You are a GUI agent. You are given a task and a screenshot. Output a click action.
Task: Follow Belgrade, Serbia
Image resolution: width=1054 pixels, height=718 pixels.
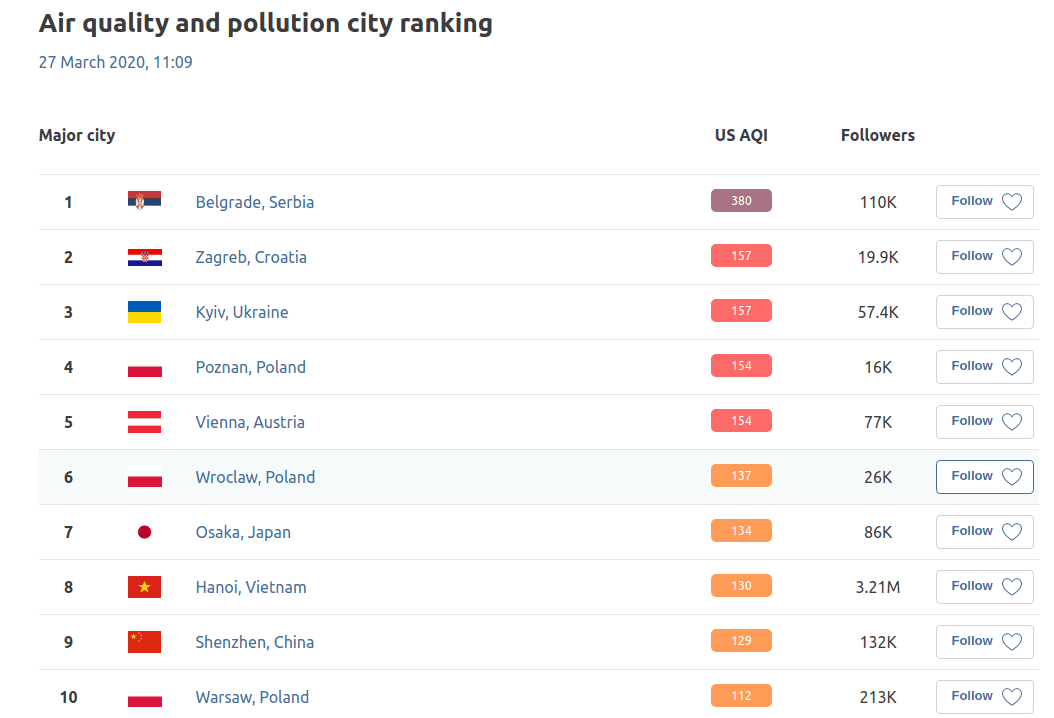click(984, 201)
